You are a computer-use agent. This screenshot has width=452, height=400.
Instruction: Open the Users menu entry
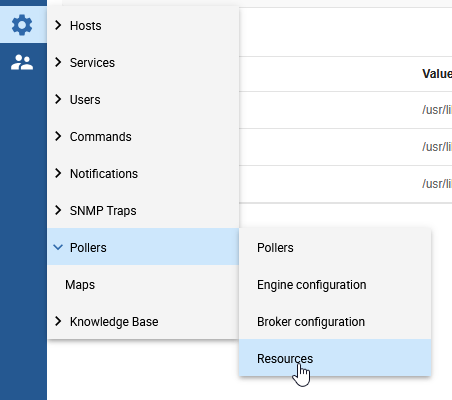(143, 99)
